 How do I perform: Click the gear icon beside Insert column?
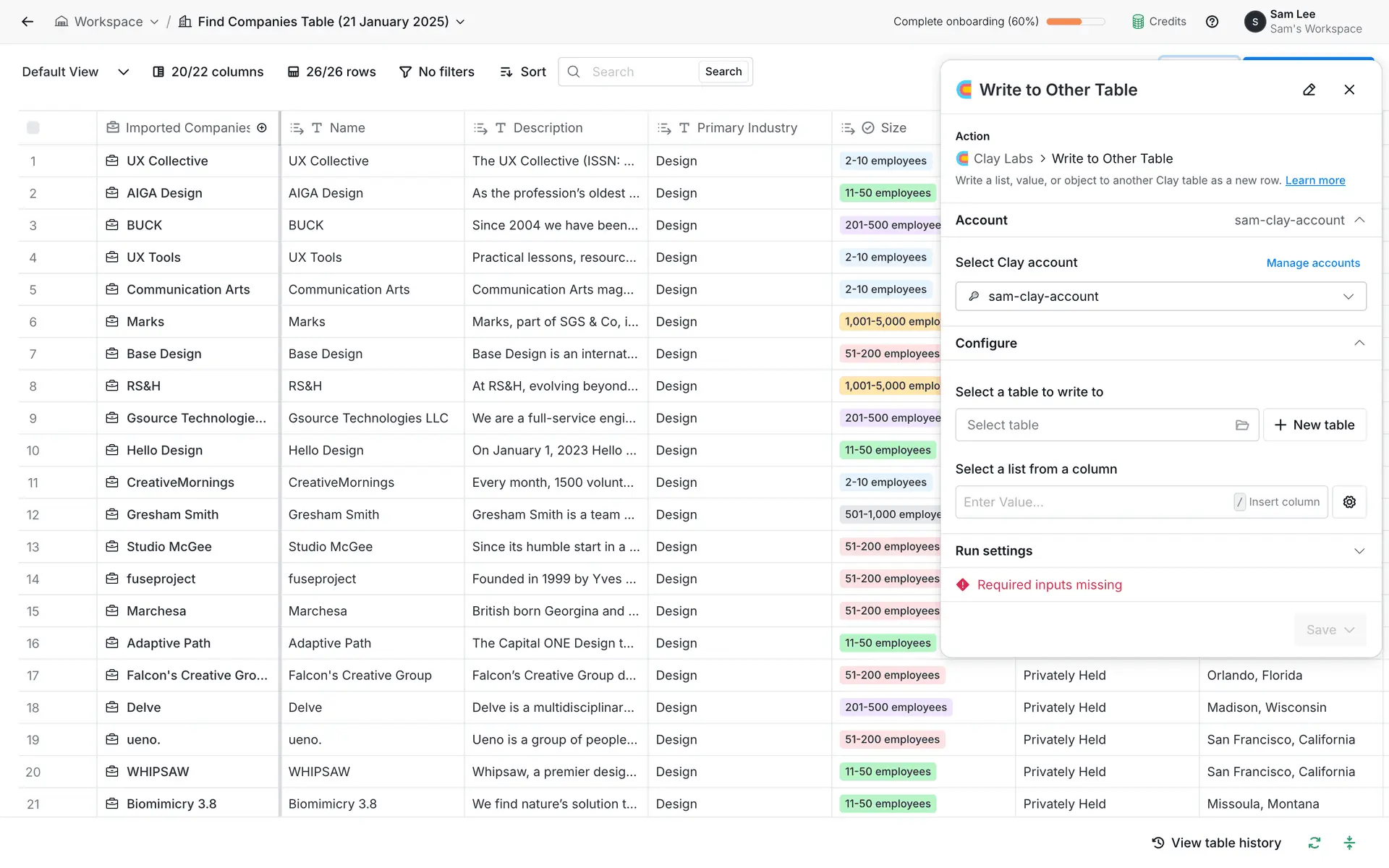(x=1349, y=502)
